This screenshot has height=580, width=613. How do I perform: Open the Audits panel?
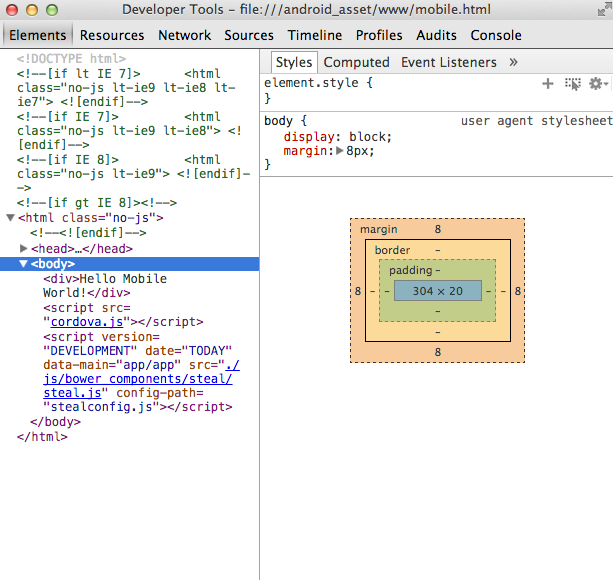[436, 35]
